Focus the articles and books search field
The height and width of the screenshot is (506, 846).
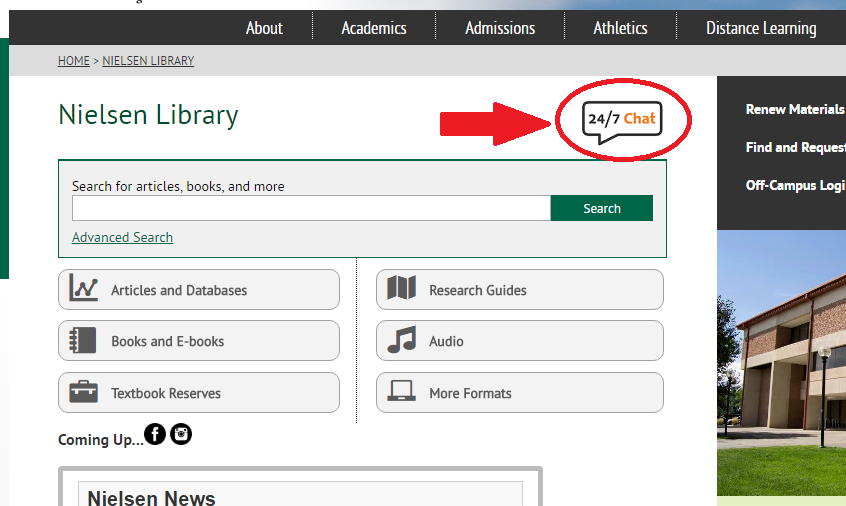coord(311,208)
